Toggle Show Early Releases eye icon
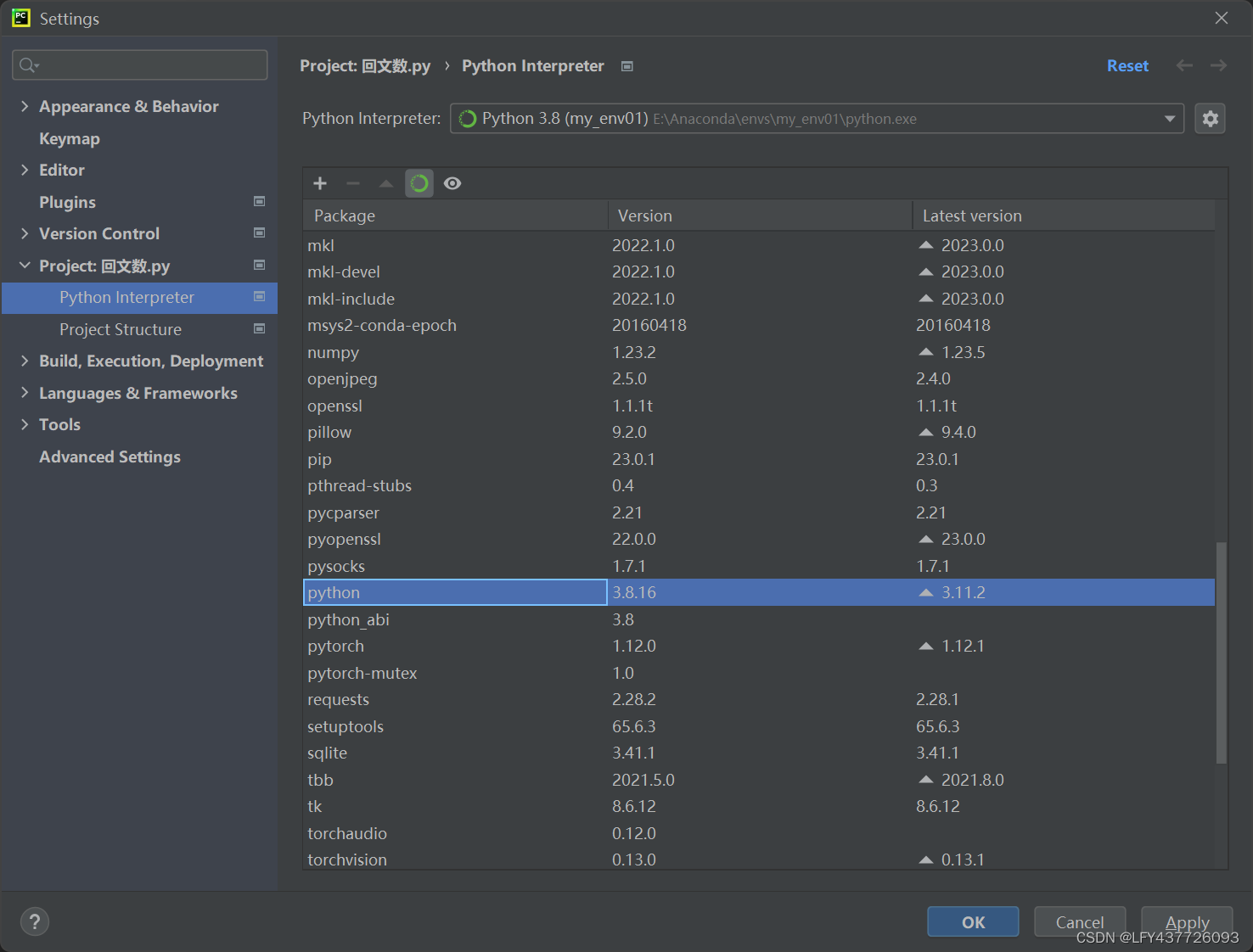Screen dimensions: 1253x952 coord(452,183)
